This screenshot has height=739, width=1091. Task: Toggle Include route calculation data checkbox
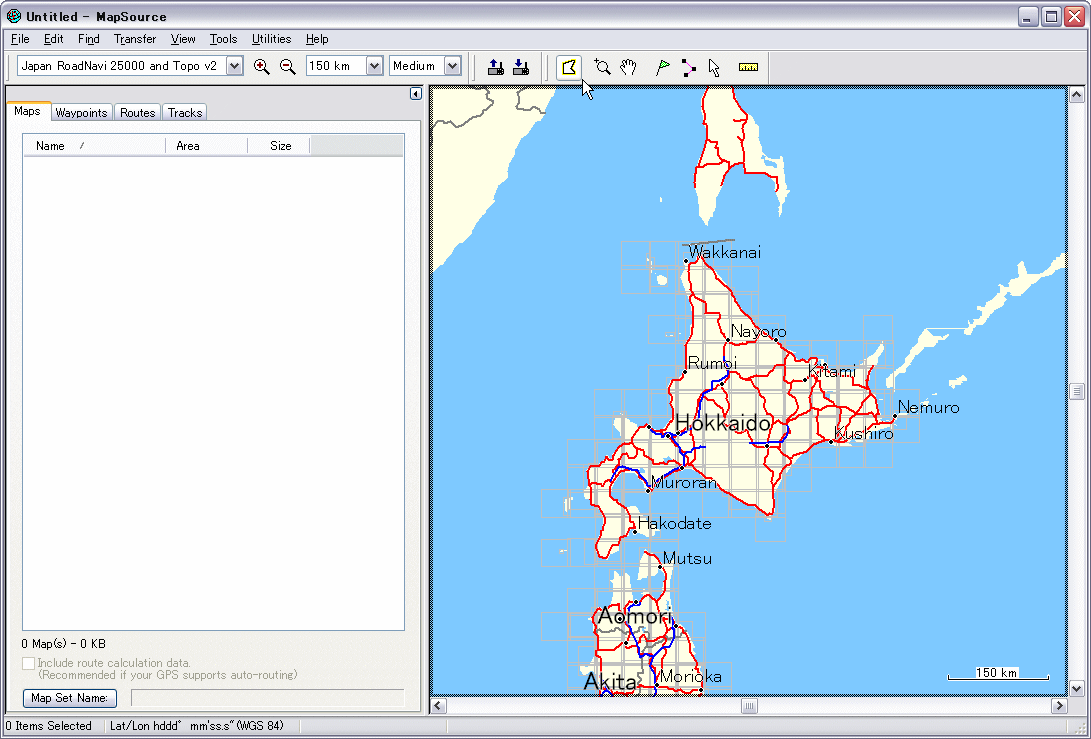(29, 663)
